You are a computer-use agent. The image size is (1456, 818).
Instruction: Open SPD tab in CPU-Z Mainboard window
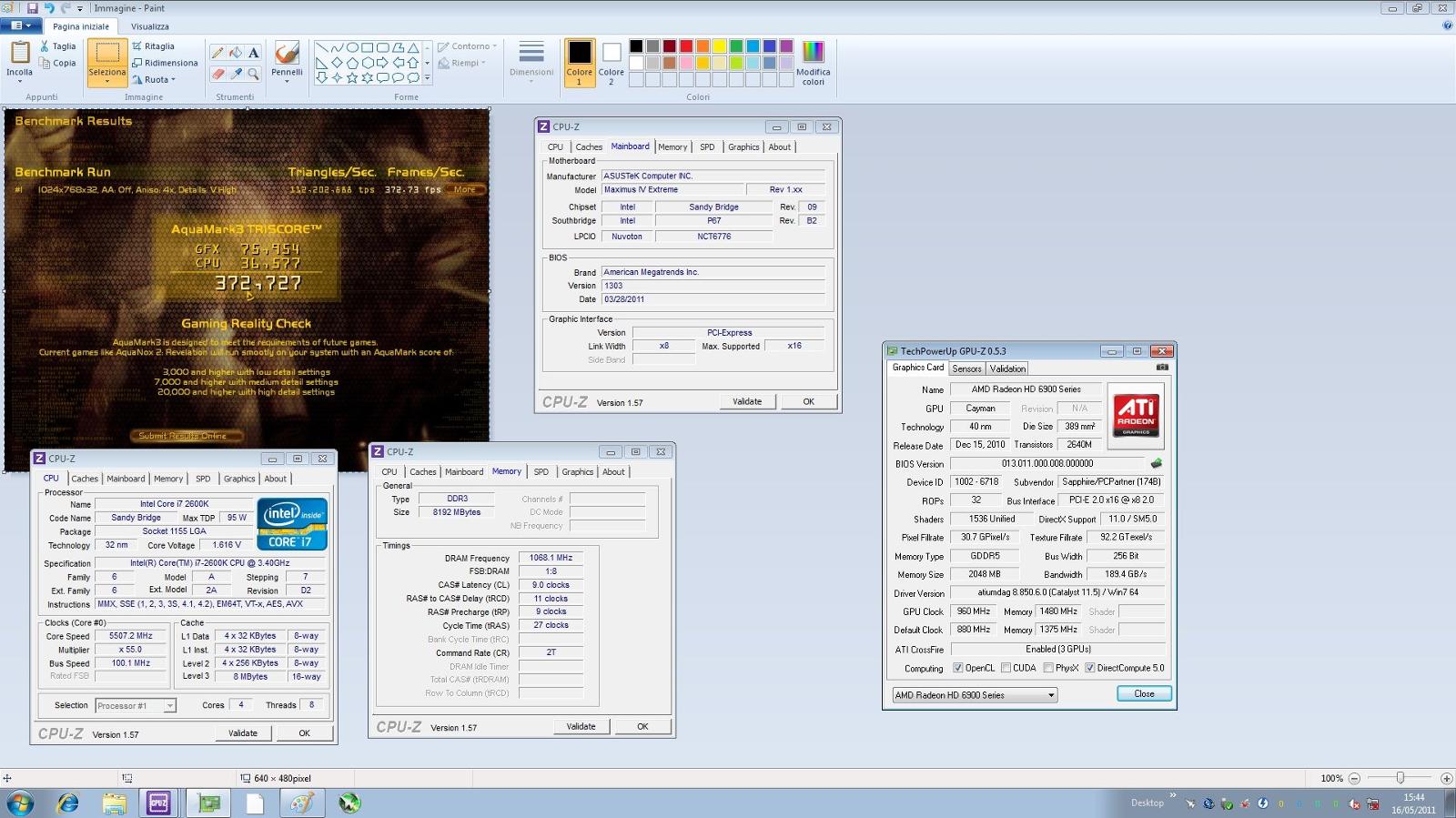707,147
